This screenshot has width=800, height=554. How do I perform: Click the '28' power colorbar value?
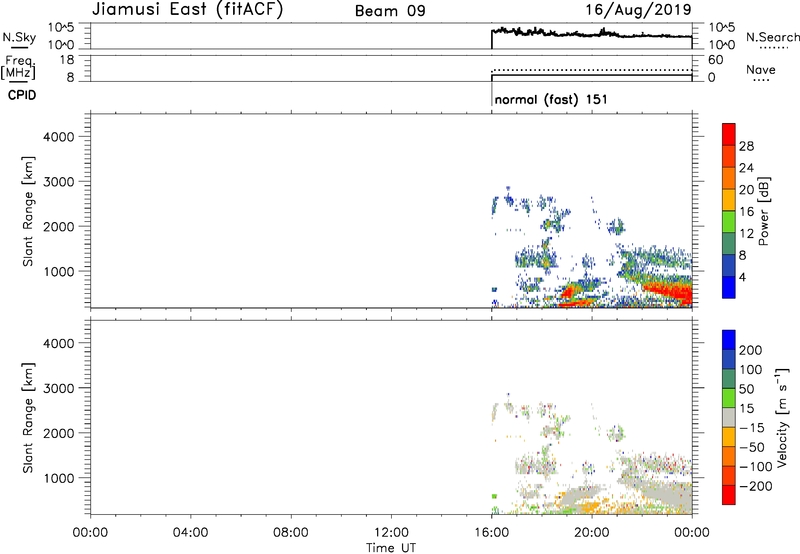pyautogui.click(x=746, y=146)
